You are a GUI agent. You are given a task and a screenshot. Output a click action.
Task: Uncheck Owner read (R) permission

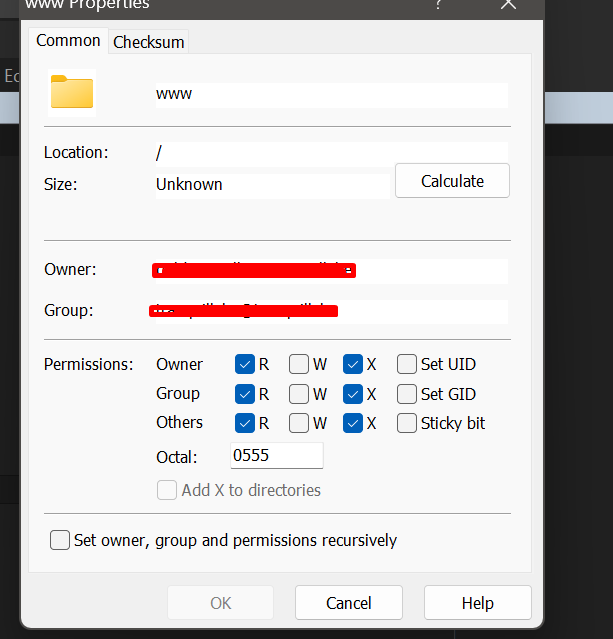pos(245,364)
